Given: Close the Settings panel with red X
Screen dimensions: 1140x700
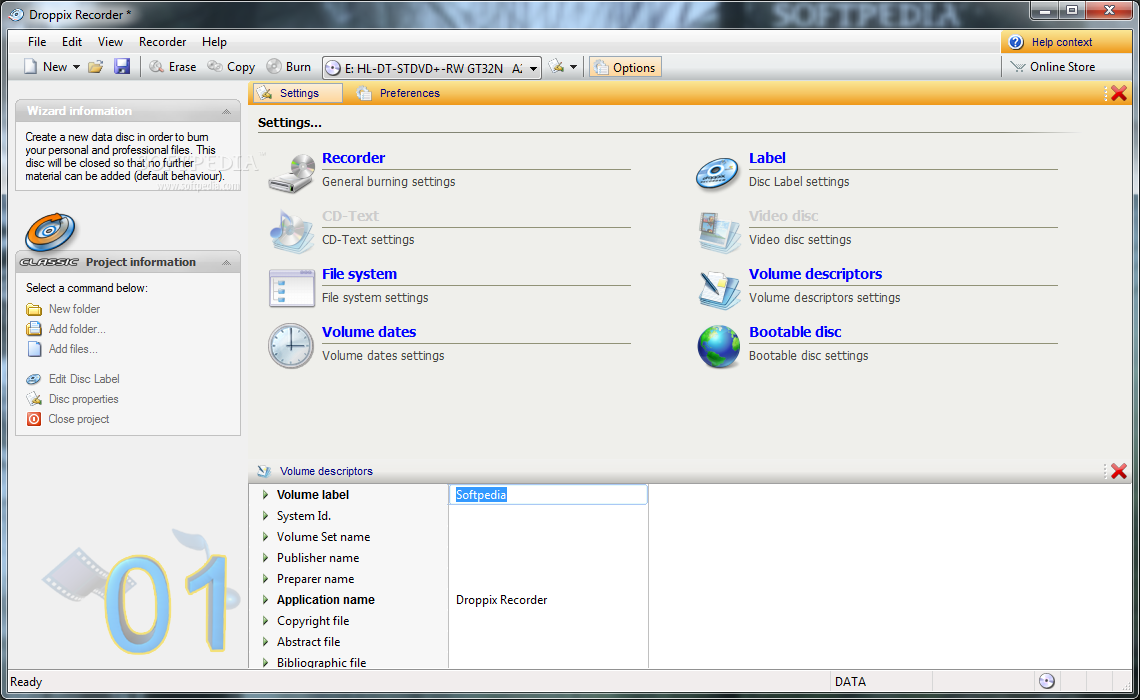Looking at the screenshot, I should coord(1119,93).
